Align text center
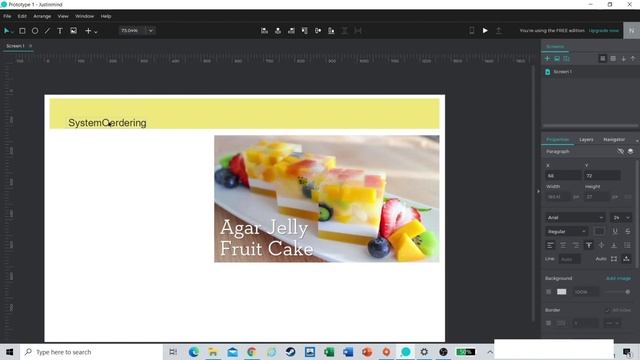640x360 pixels. (x=563, y=245)
